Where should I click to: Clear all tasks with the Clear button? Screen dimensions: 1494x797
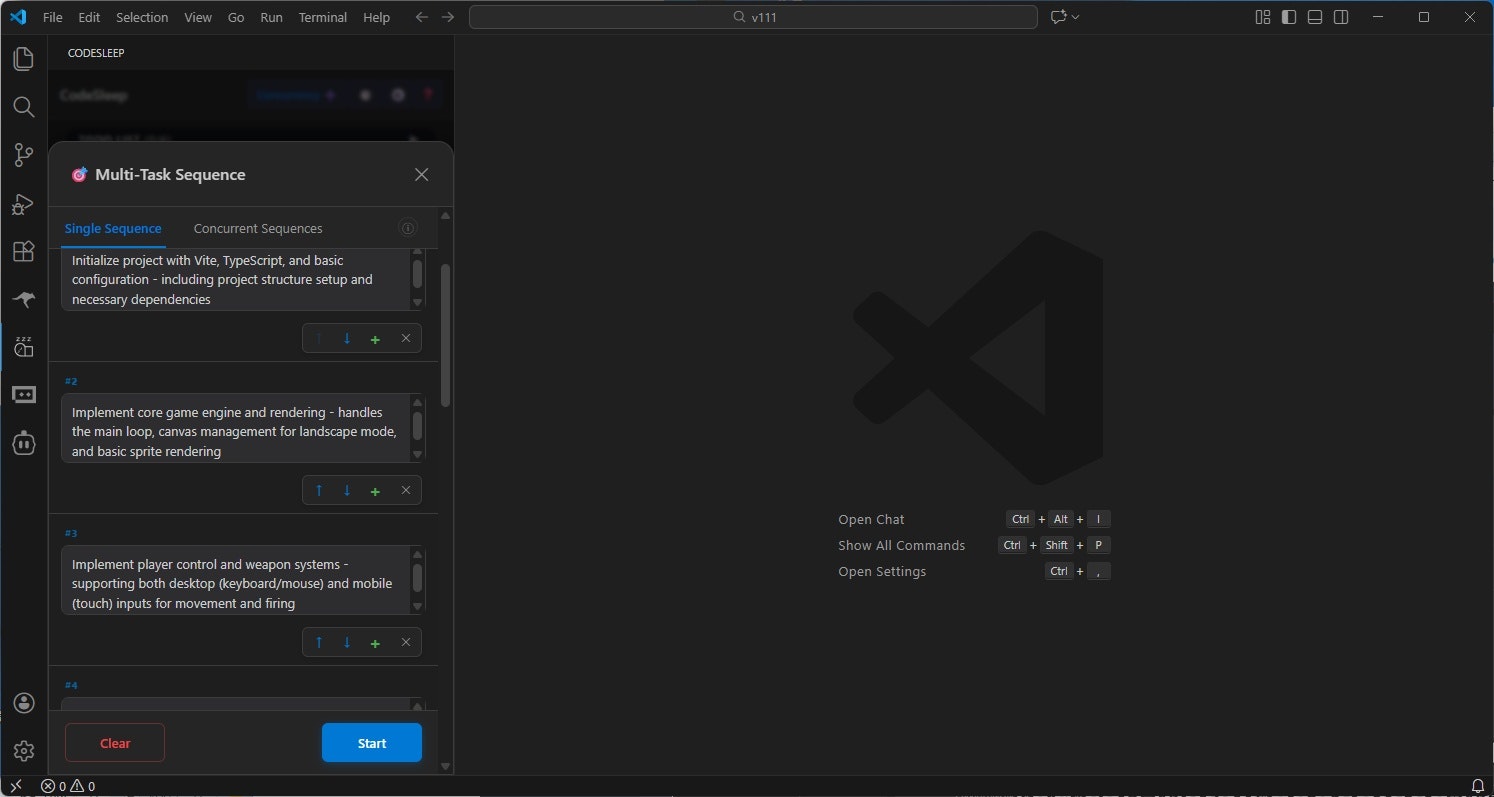point(114,743)
